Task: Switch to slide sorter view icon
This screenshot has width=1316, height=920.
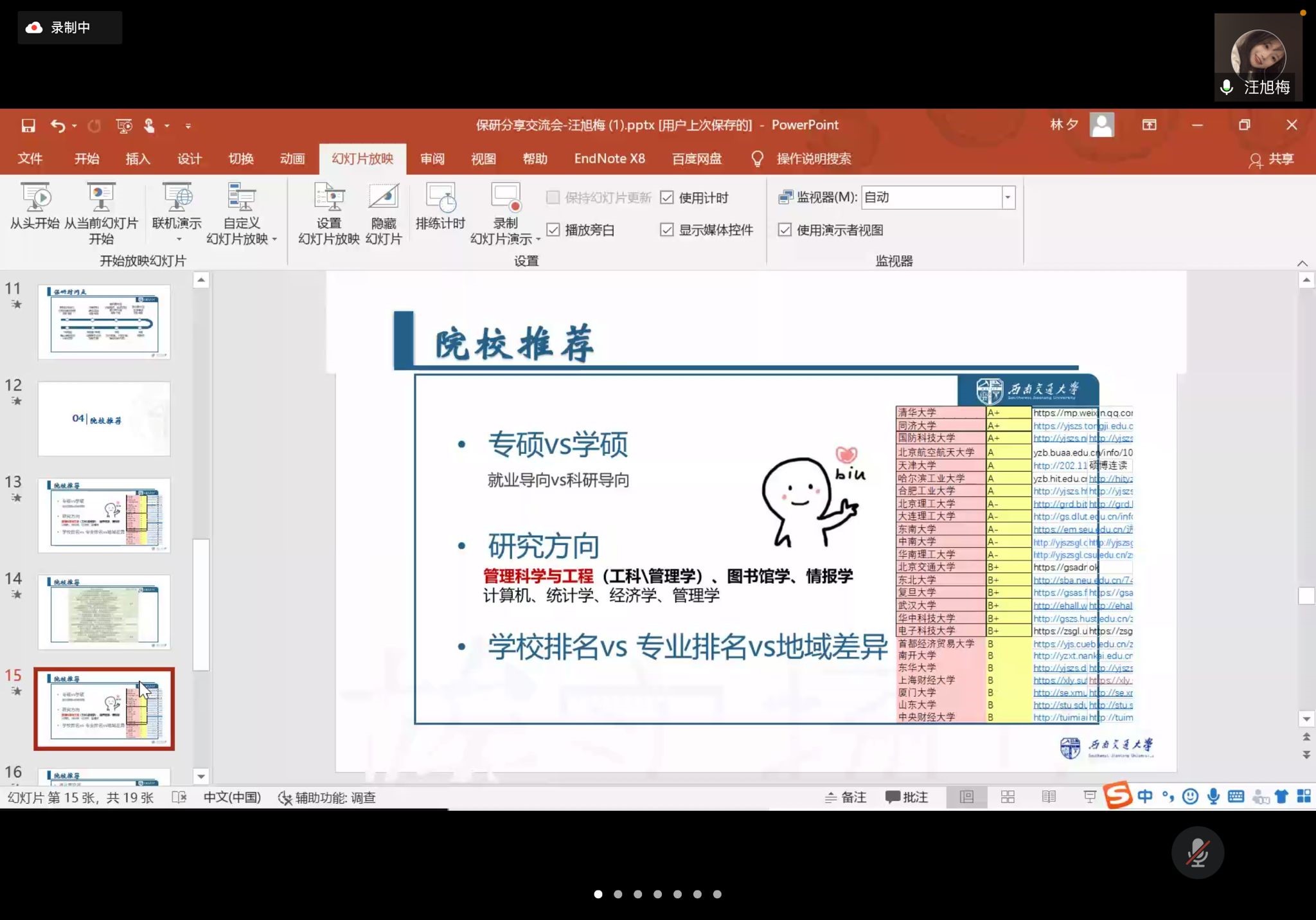Action: click(x=1008, y=797)
